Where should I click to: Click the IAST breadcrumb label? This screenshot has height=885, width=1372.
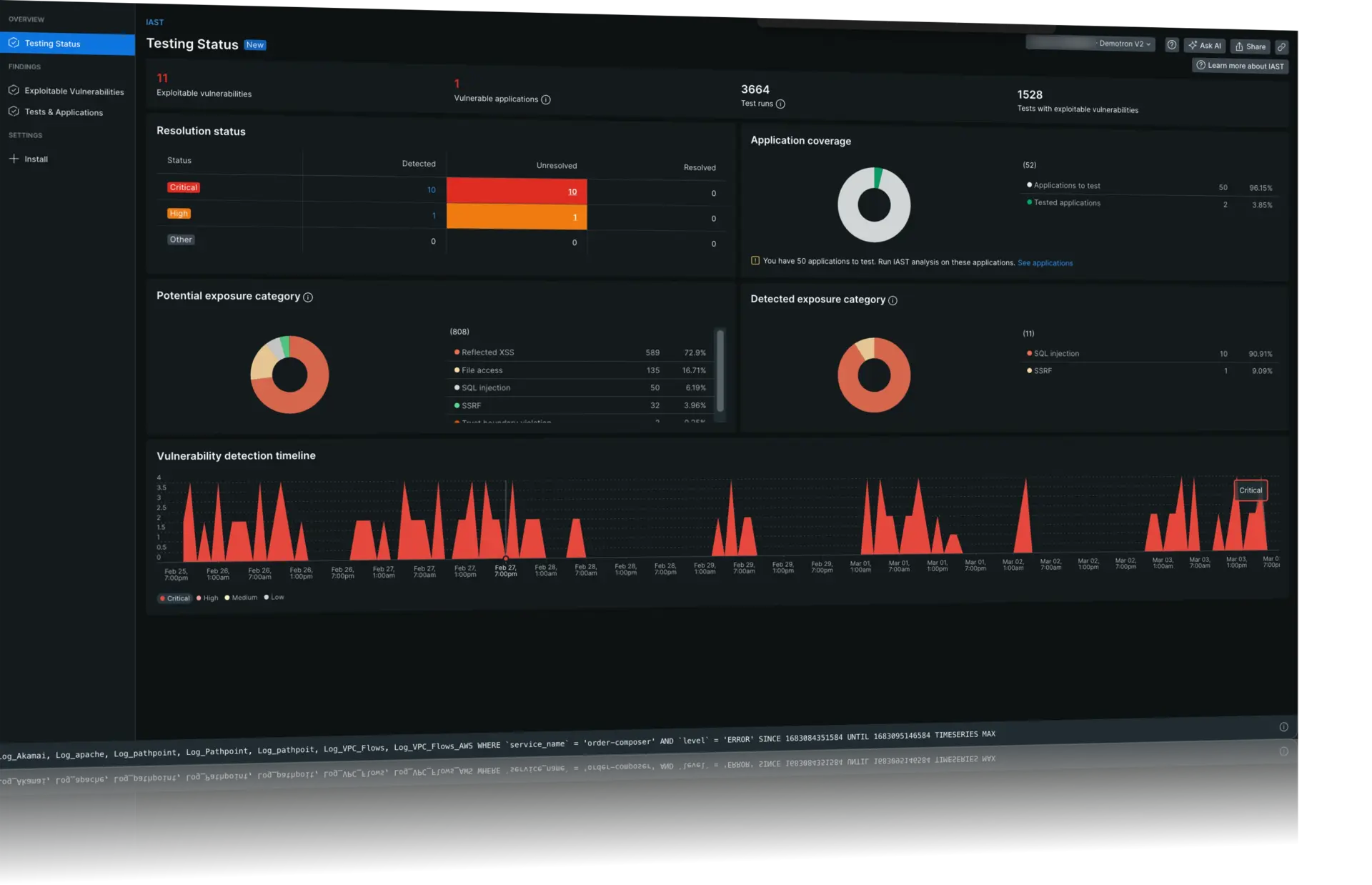tap(155, 22)
